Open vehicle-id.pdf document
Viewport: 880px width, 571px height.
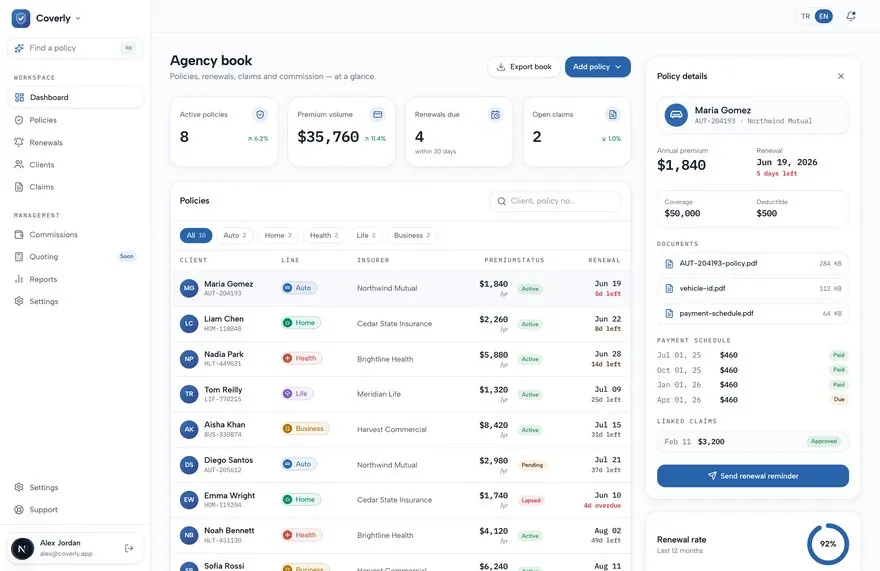(x=753, y=289)
